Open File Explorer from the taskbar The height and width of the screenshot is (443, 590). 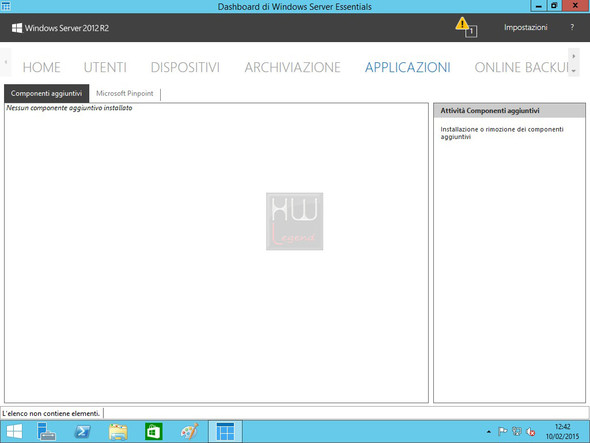[x=118, y=431]
